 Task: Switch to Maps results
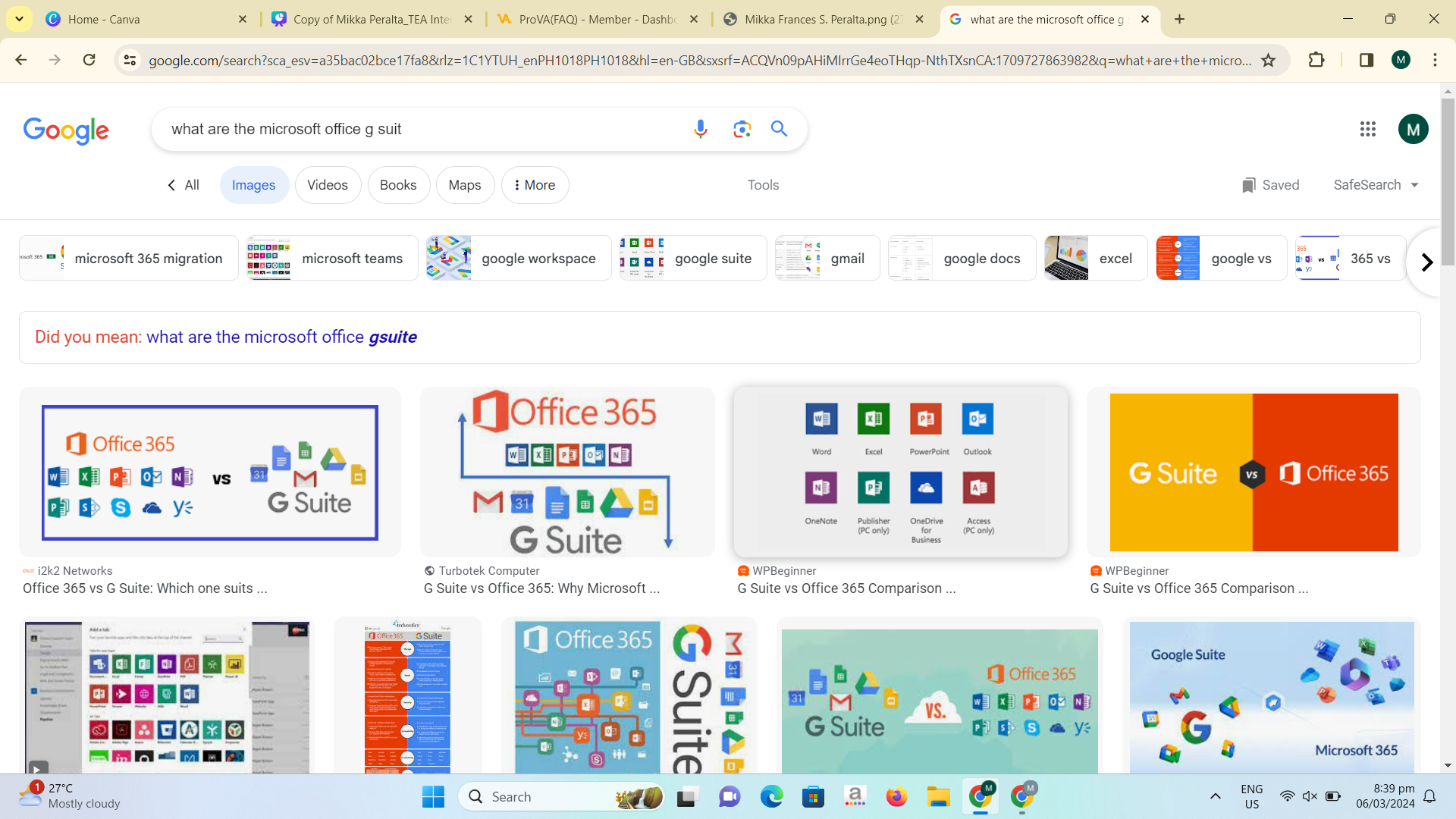click(465, 185)
